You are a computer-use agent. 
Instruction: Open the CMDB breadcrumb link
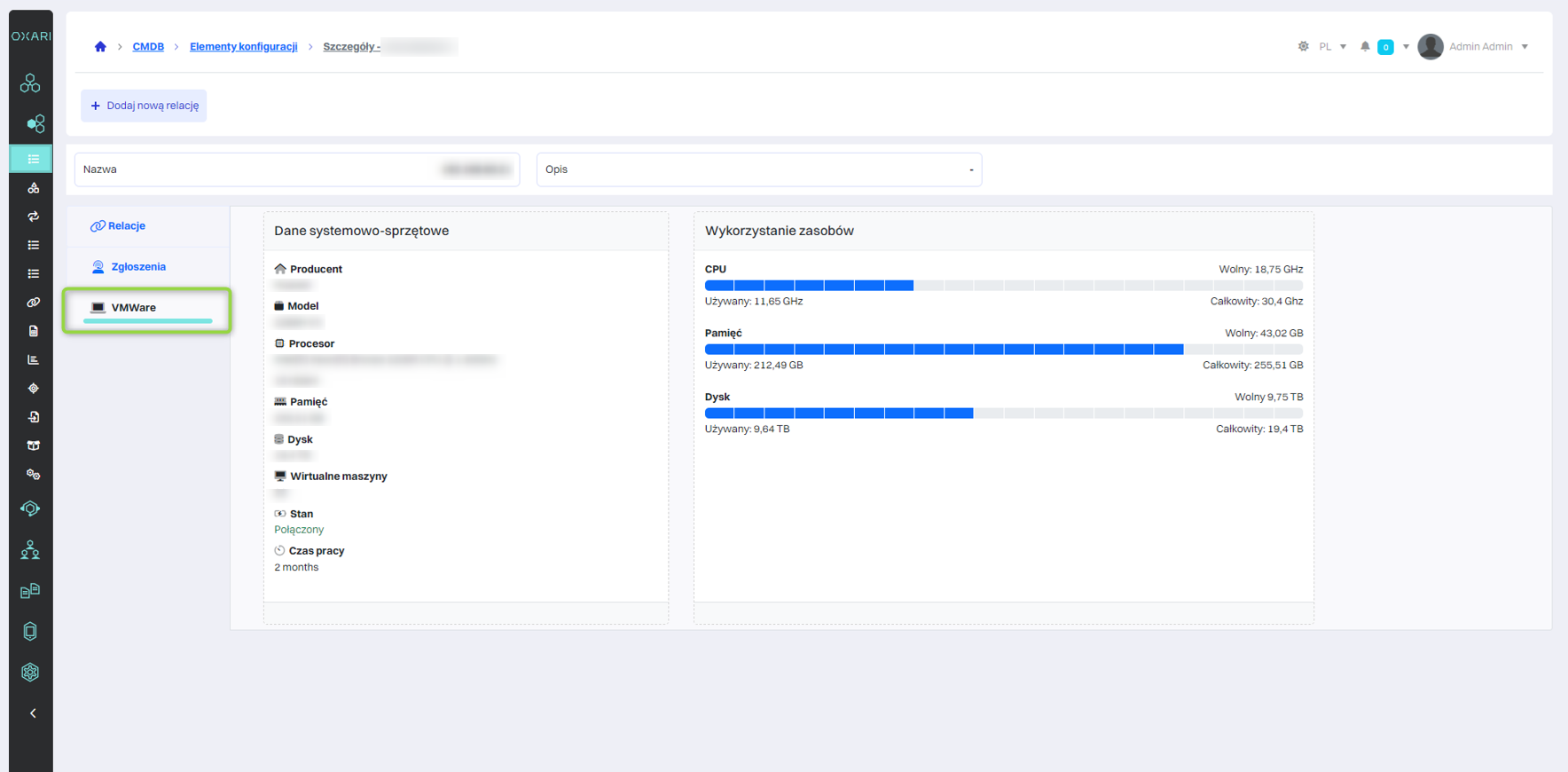coord(148,47)
